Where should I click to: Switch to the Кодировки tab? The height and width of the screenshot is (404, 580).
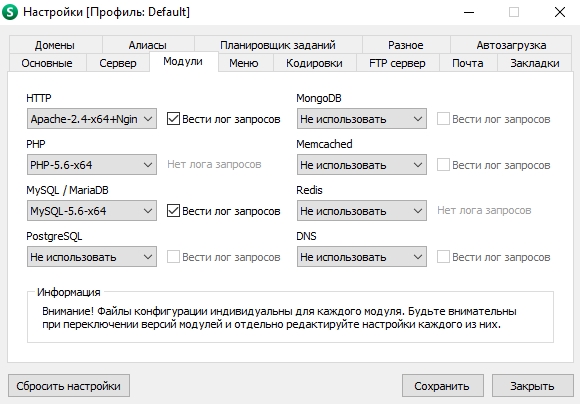click(x=314, y=63)
